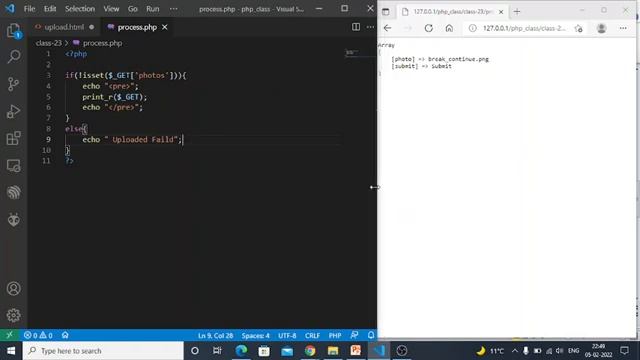Close the browser tab 127.0.0.1

click(501, 12)
